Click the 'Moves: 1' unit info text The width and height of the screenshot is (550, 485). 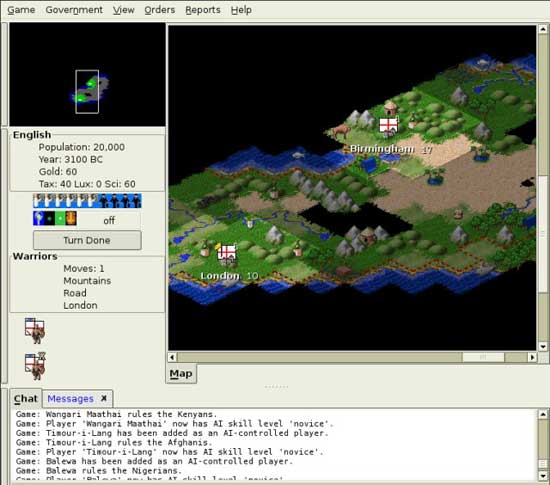[84, 269]
